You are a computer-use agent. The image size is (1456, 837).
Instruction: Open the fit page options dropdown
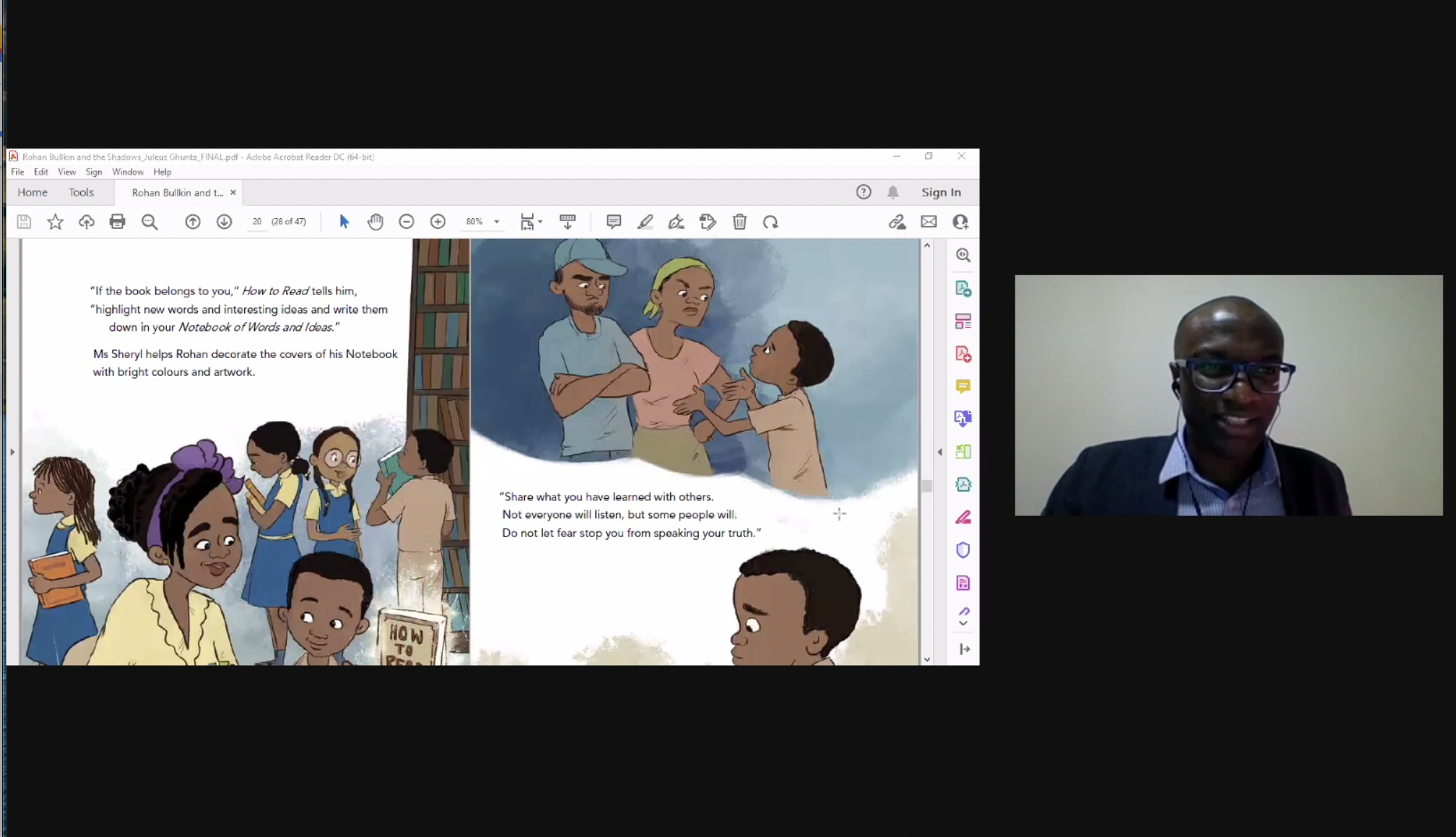click(x=531, y=222)
